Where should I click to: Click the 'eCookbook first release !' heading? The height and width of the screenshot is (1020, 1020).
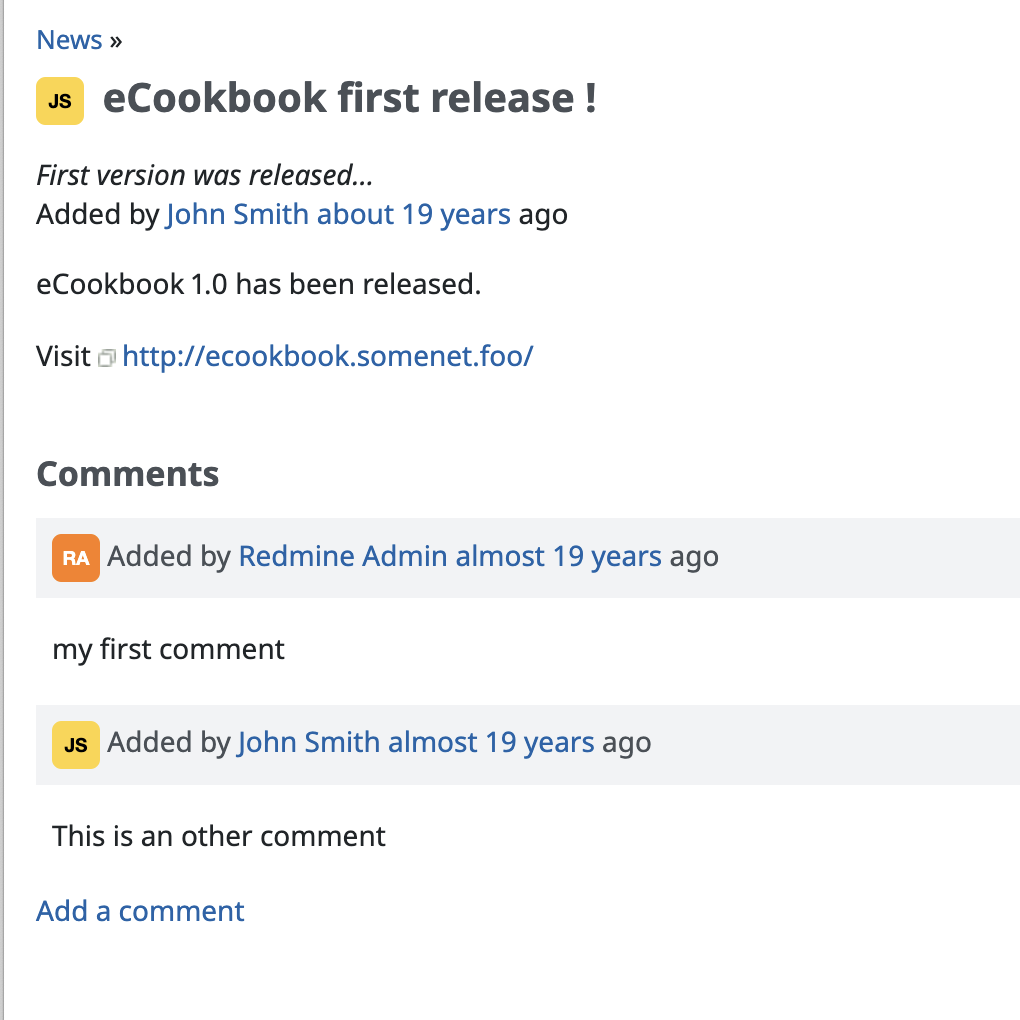click(x=350, y=99)
